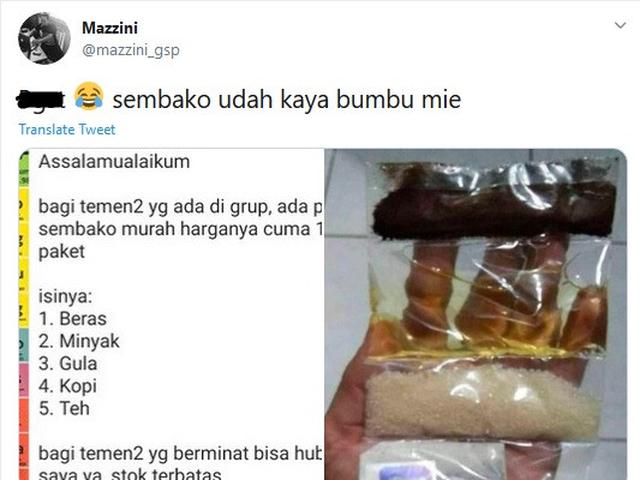Click the yellow cooking oil packet
640x480 pixels.
pos(486,298)
